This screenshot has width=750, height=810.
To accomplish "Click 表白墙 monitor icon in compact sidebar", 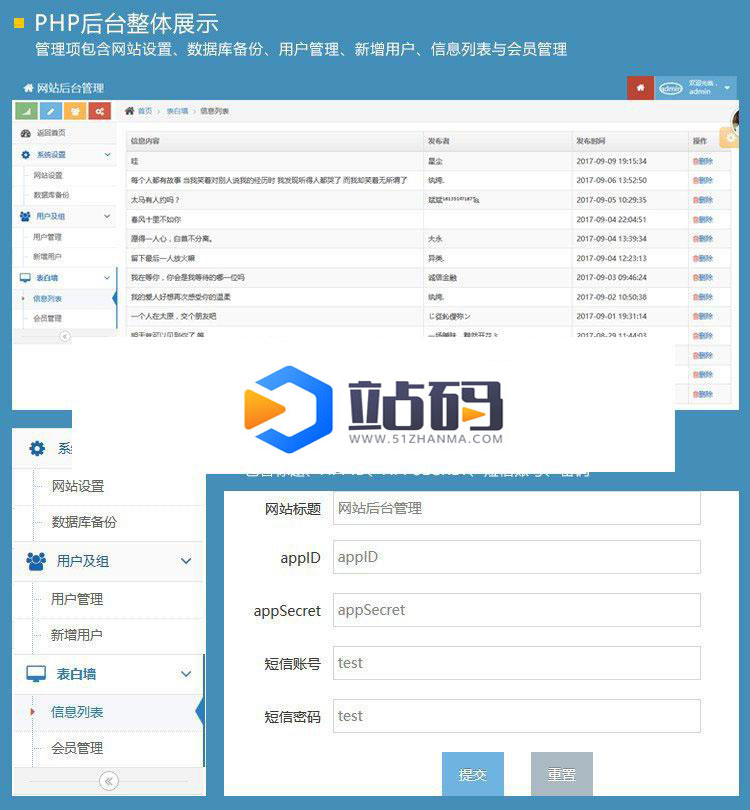I will click(25, 277).
